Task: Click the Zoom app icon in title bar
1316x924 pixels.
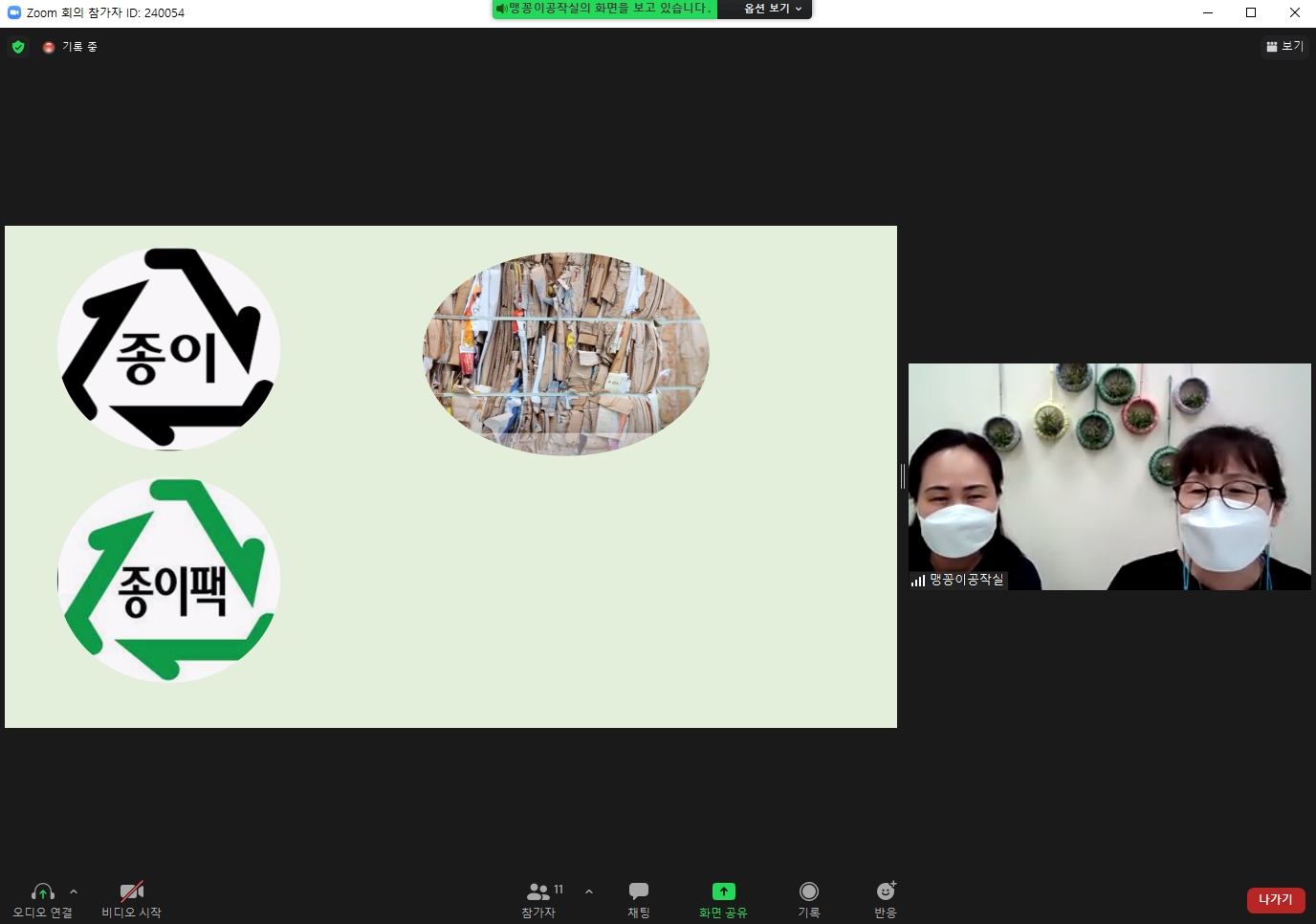Action: click(x=13, y=12)
